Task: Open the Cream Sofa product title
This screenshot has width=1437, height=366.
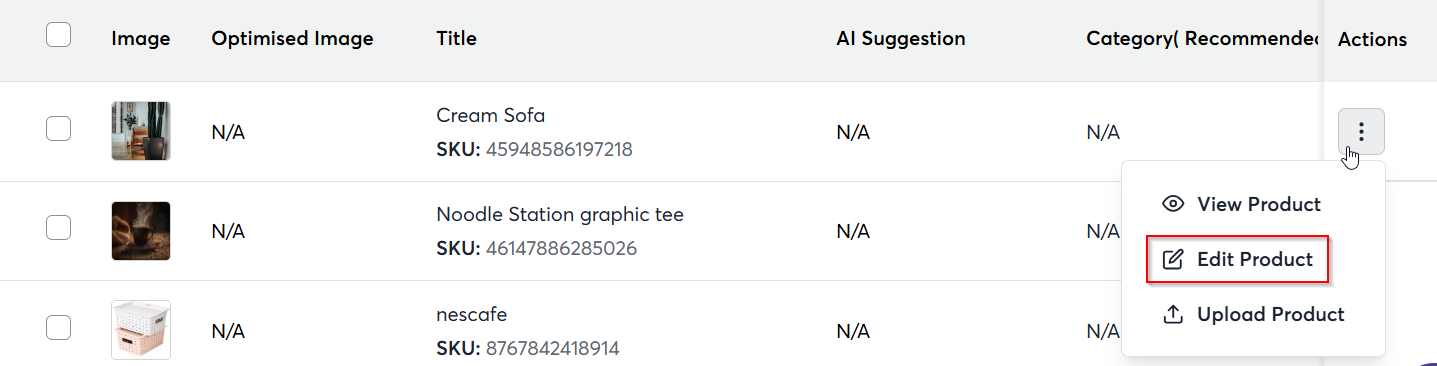Action: (x=491, y=115)
